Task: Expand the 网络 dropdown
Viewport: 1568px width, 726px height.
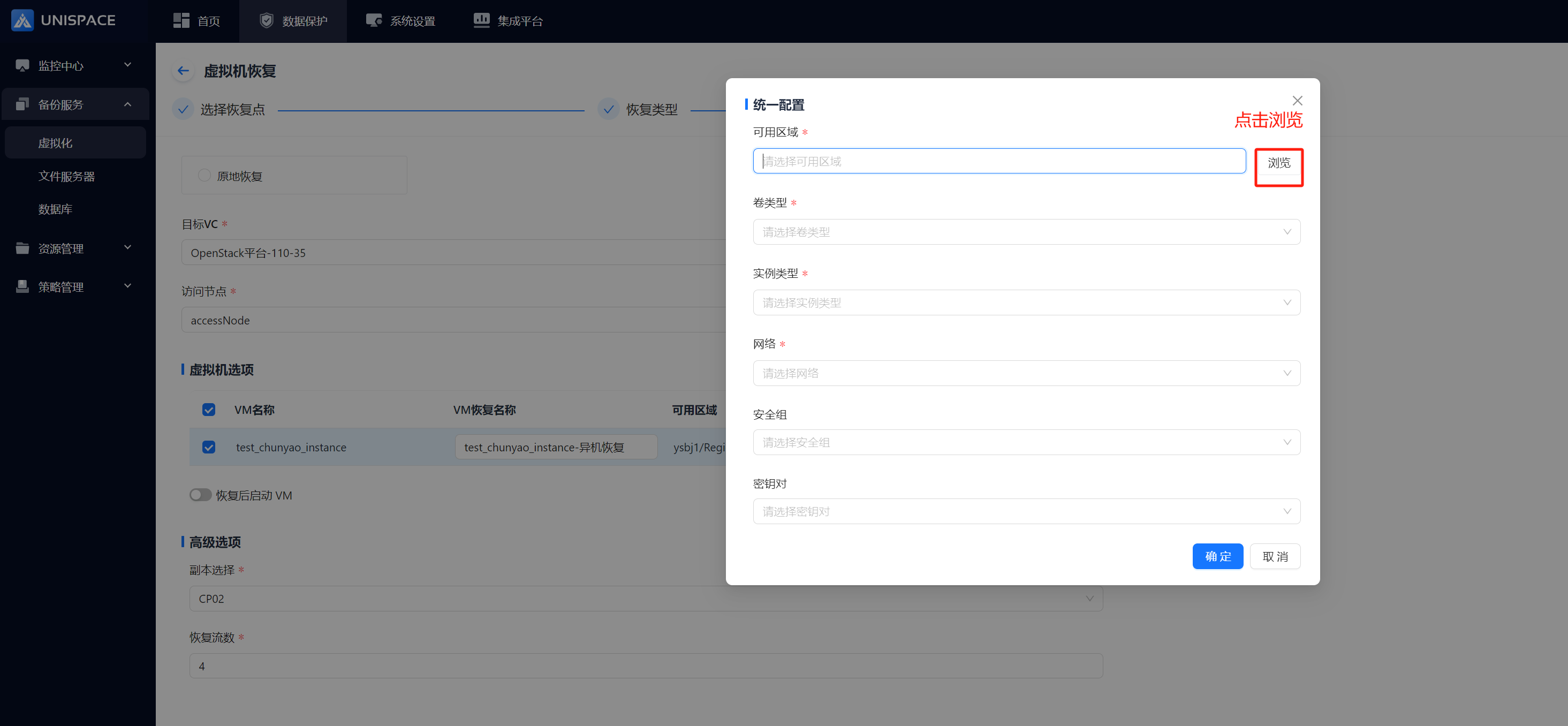Action: [x=1026, y=373]
